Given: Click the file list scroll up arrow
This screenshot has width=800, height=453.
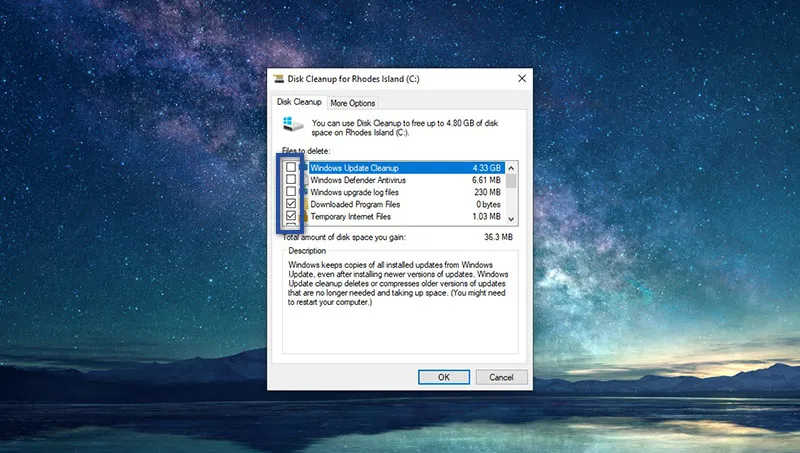Looking at the screenshot, I should coord(511,168).
